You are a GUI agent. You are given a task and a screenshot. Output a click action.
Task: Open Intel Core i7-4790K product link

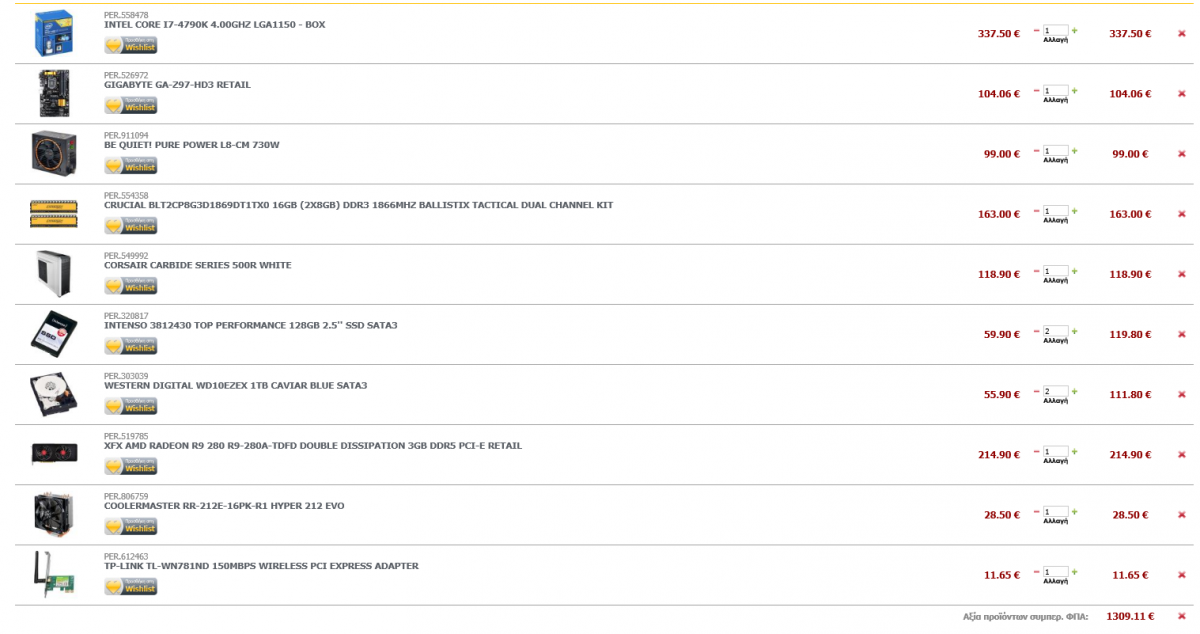coord(214,24)
